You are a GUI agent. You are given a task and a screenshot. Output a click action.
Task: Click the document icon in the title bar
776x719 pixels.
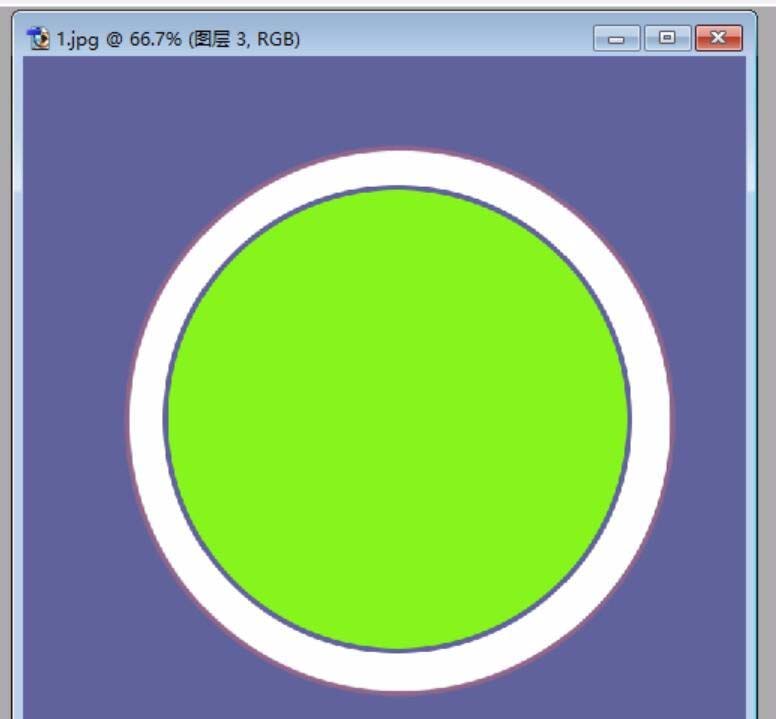pos(38,38)
